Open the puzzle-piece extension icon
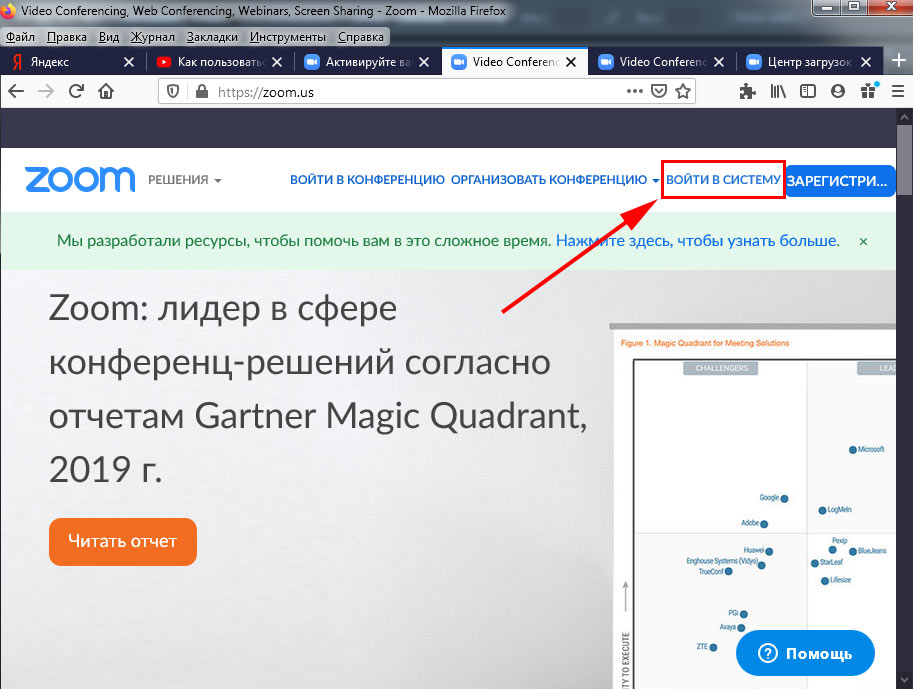Screen dimensions: 913x689 747,90
